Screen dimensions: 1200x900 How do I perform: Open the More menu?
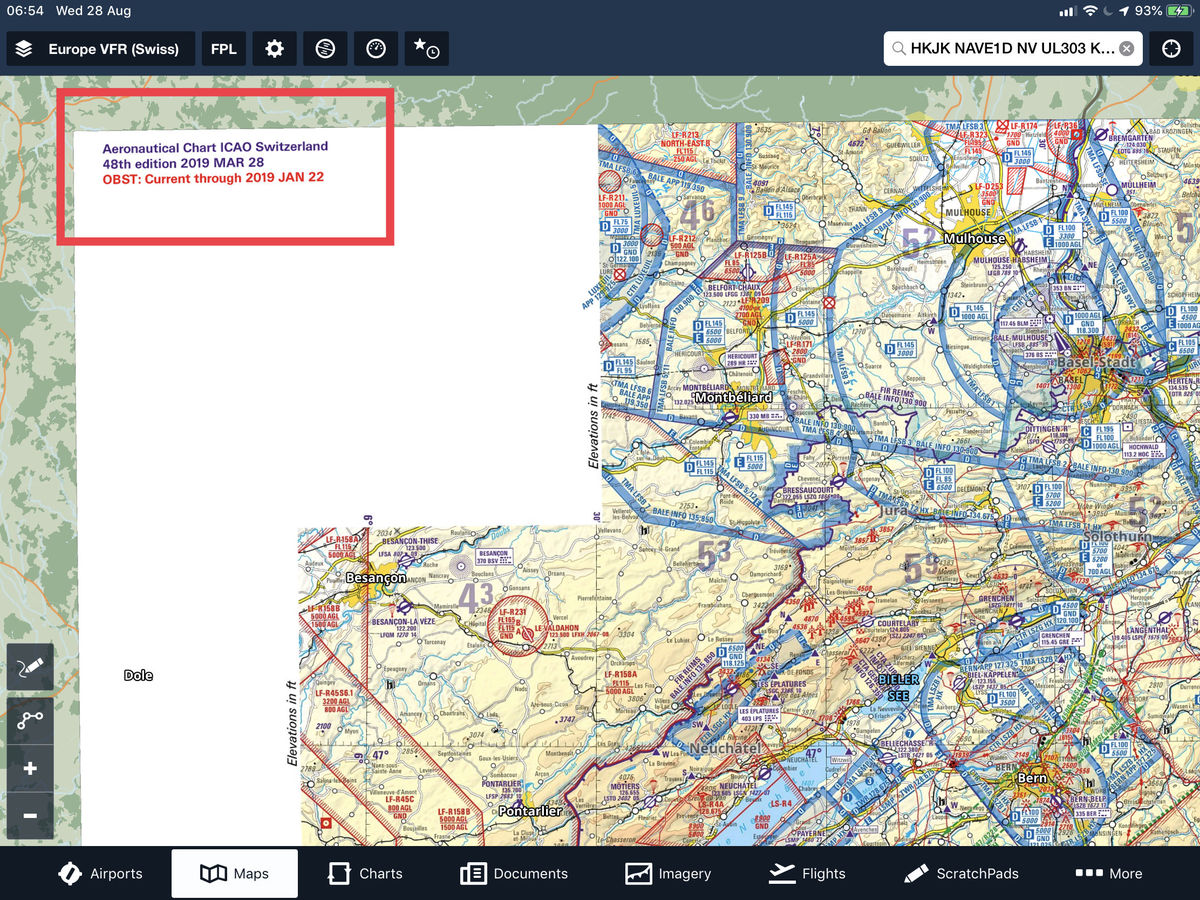[1108, 873]
